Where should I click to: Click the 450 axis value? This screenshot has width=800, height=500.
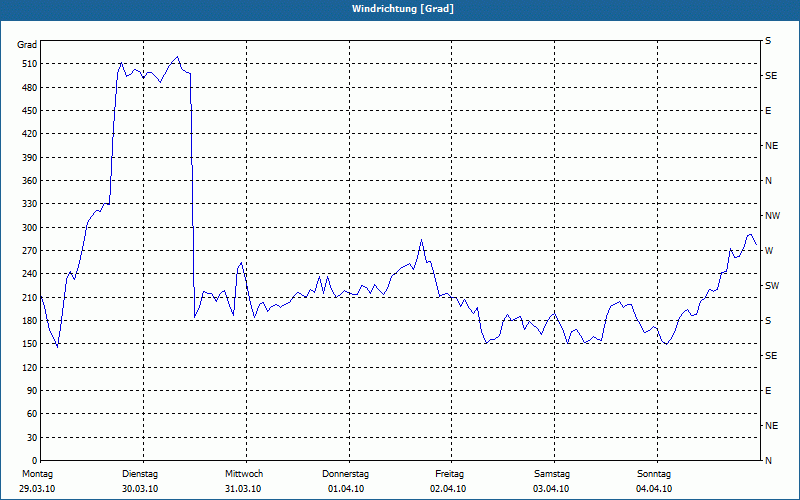click(x=29, y=111)
